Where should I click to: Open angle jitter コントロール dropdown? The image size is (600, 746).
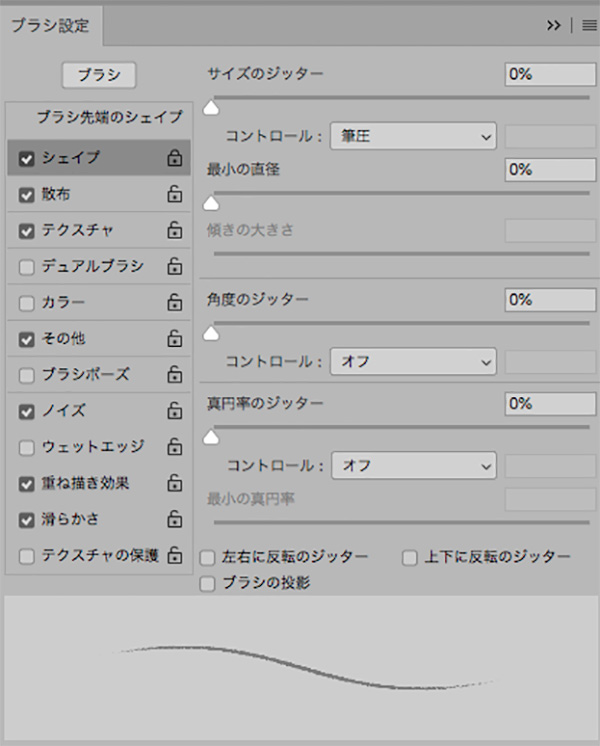[x=413, y=361]
